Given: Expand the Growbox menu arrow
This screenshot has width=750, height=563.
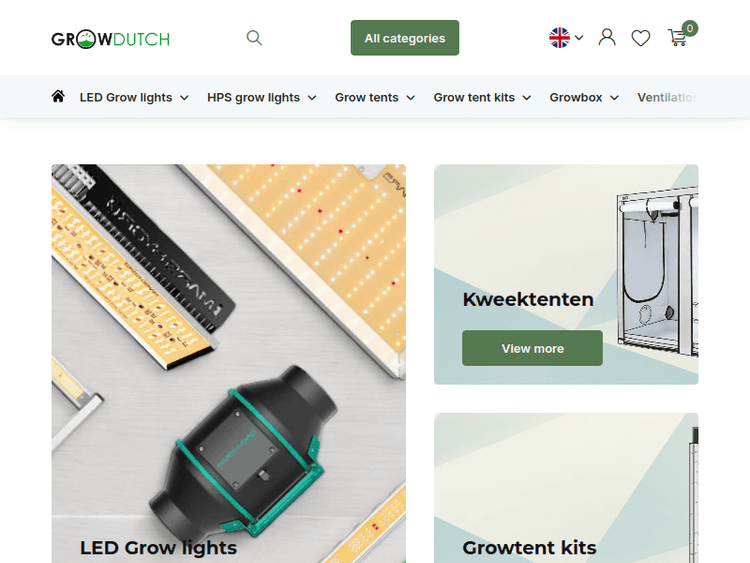Looking at the screenshot, I should pyautogui.click(x=614, y=98).
